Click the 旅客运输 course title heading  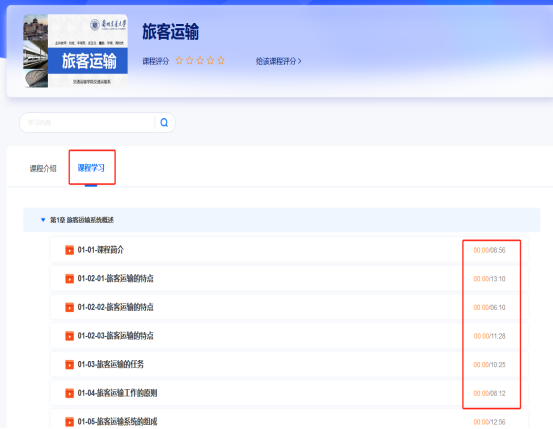171,32
